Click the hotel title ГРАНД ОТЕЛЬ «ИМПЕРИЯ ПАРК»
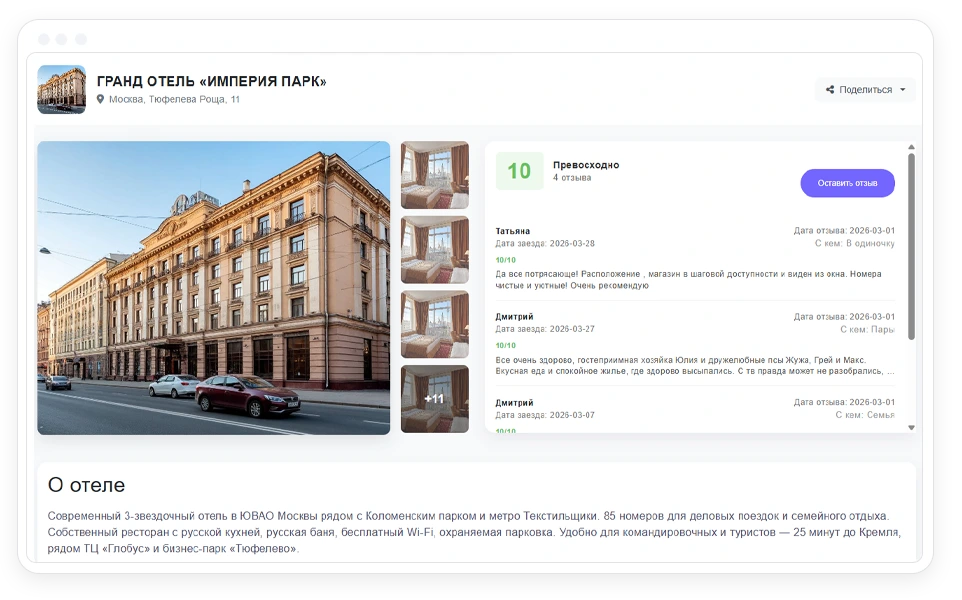This screenshot has width=962, height=600. click(x=212, y=81)
